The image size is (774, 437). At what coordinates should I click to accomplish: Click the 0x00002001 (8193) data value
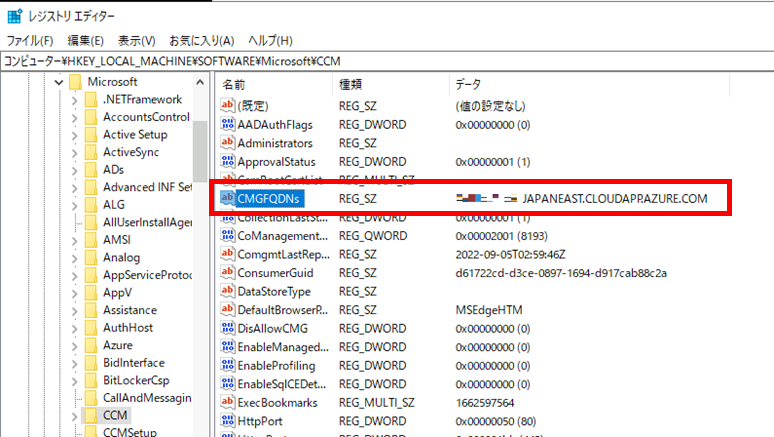[502, 236]
